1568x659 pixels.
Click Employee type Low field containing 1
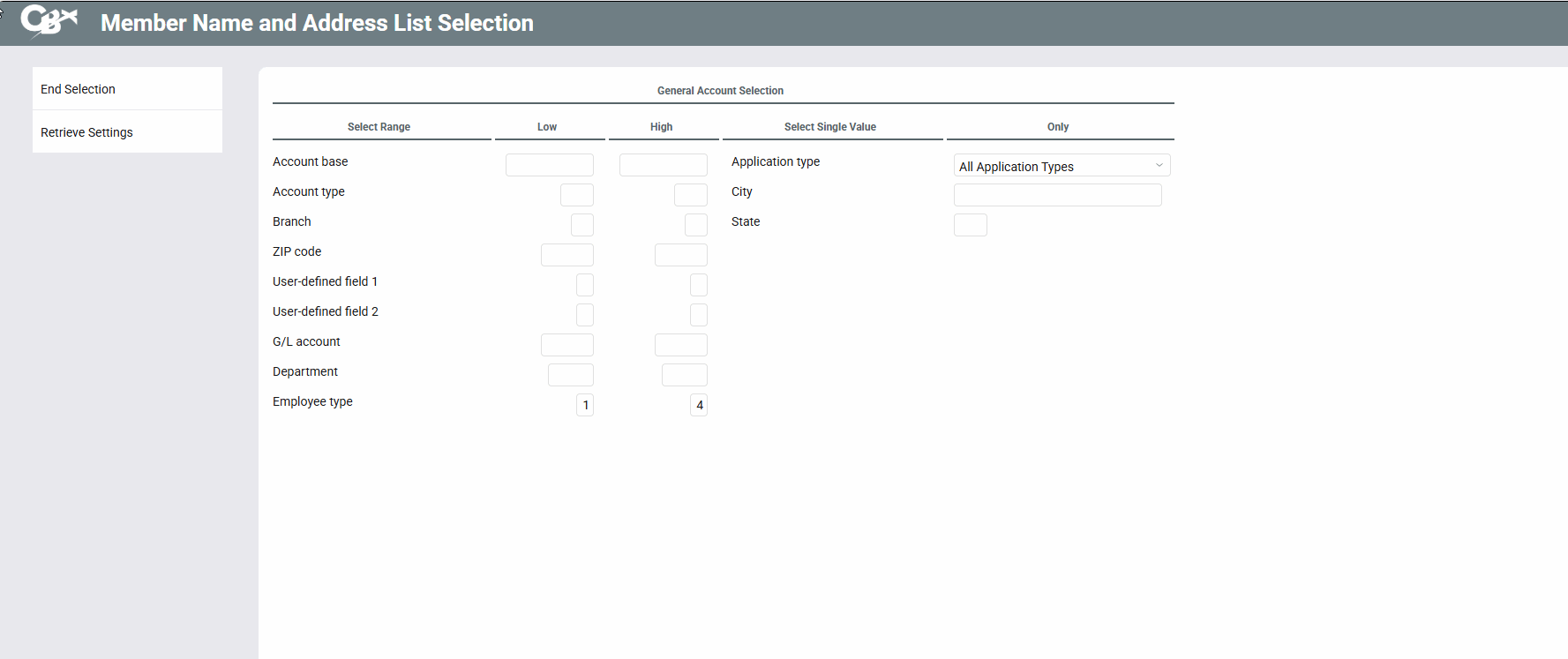pos(584,405)
